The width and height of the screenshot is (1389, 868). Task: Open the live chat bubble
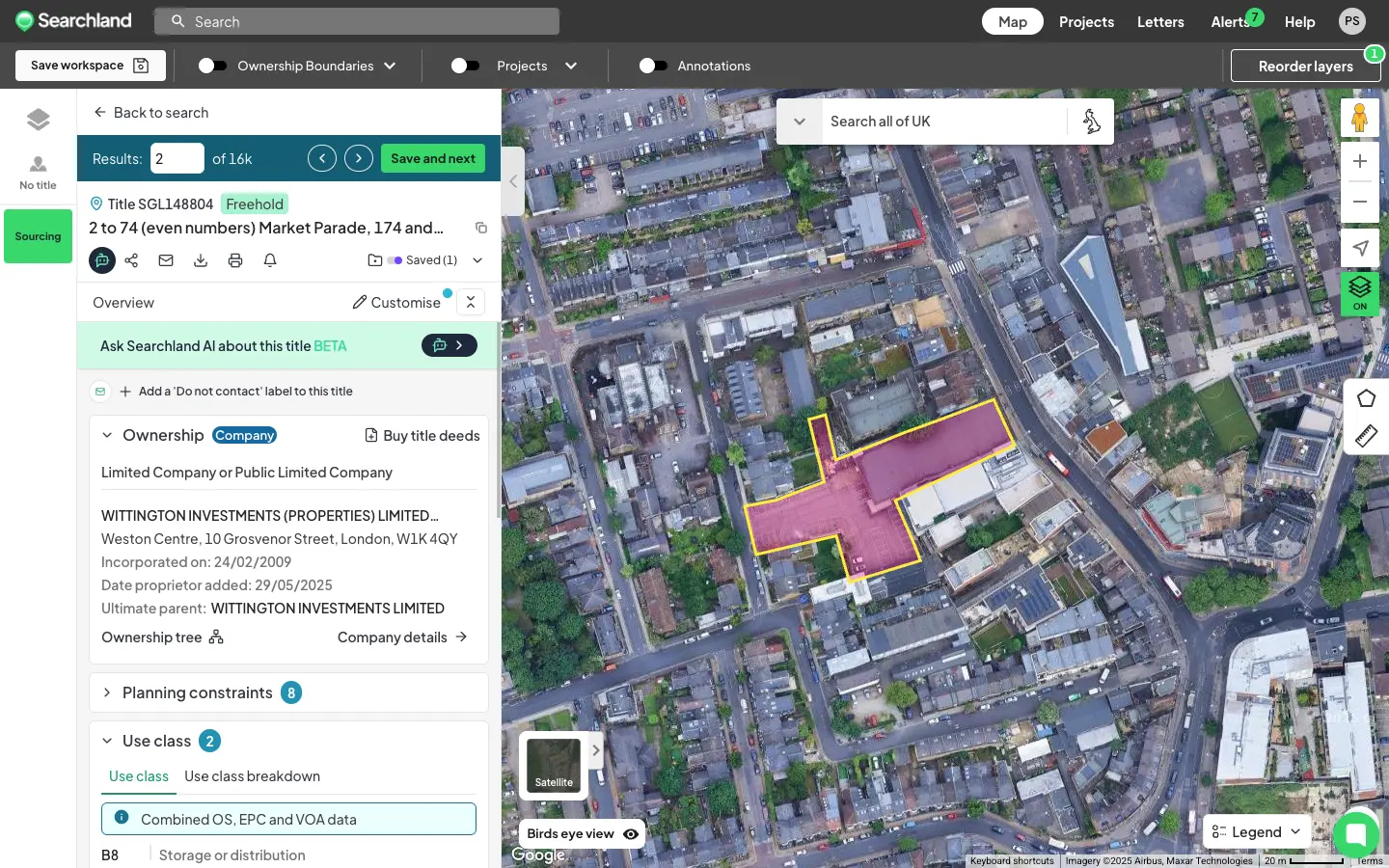pos(1355,834)
